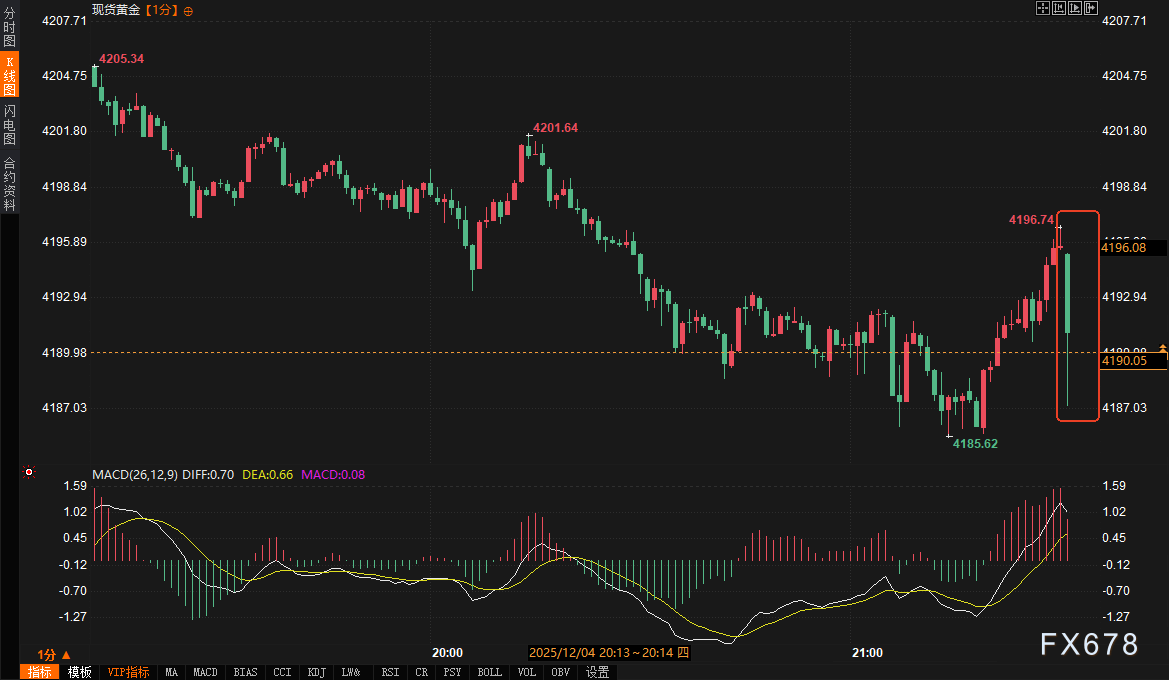Image resolution: width=1169 pixels, height=680 pixels.
Task: Open VIP指标 in the bottom bar
Action: [128, 672]
